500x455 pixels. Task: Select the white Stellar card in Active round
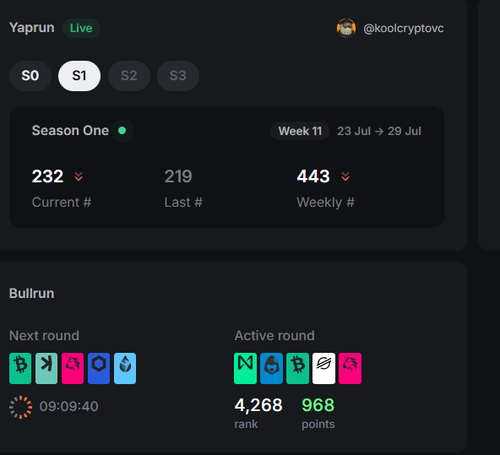324,368
